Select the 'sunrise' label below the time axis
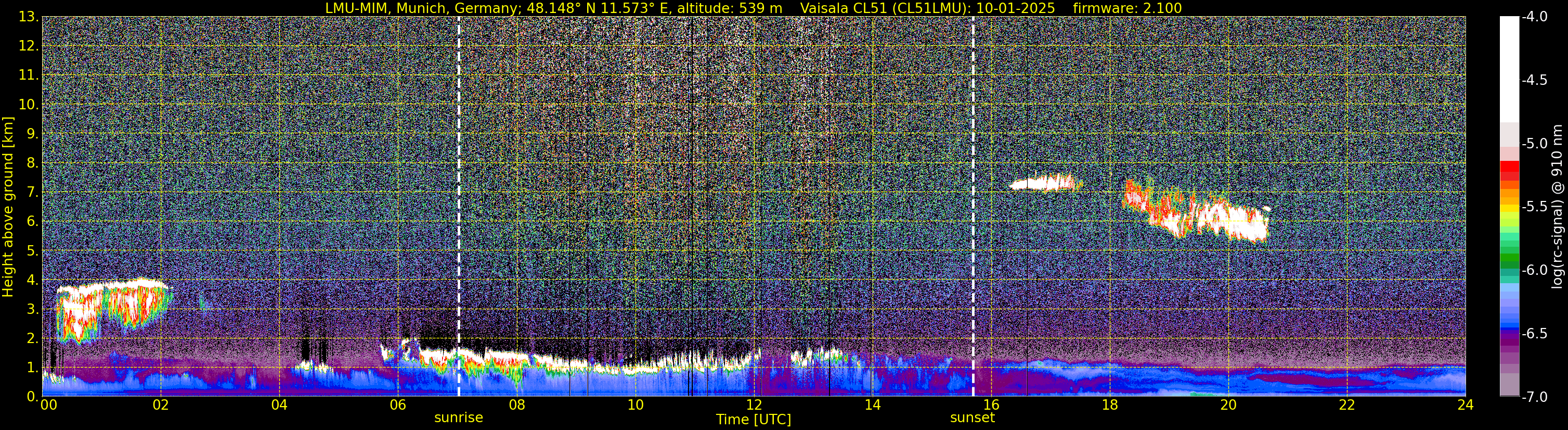 click(458, 418)
